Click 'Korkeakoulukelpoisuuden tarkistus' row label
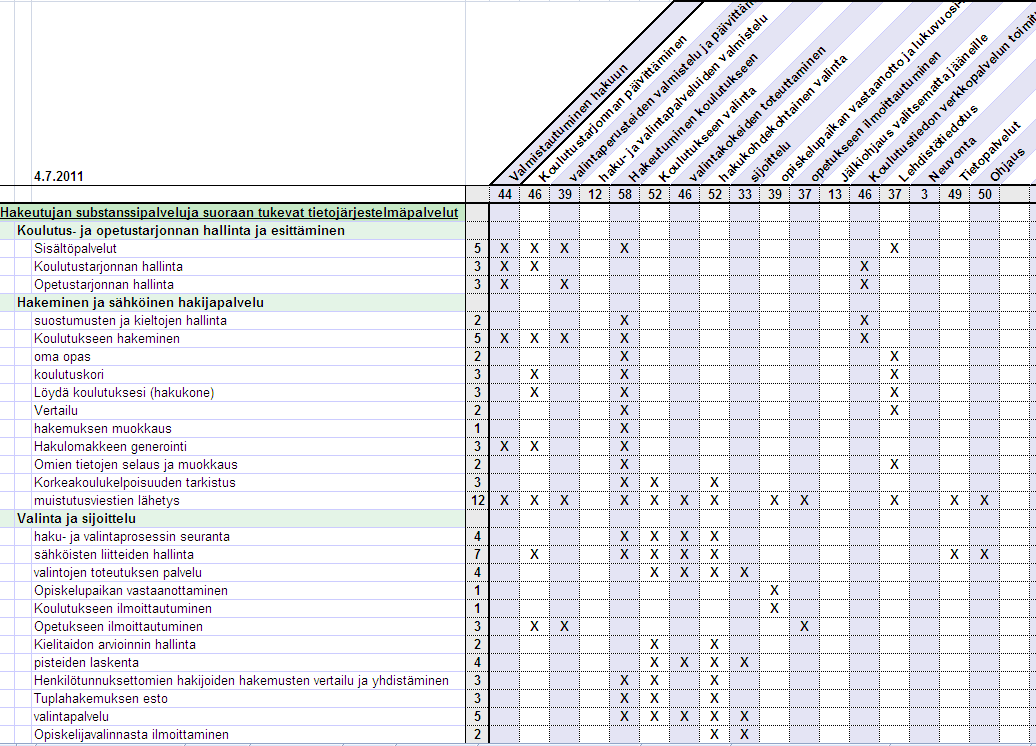This screenshot has height=746, width=1036. 135,482
